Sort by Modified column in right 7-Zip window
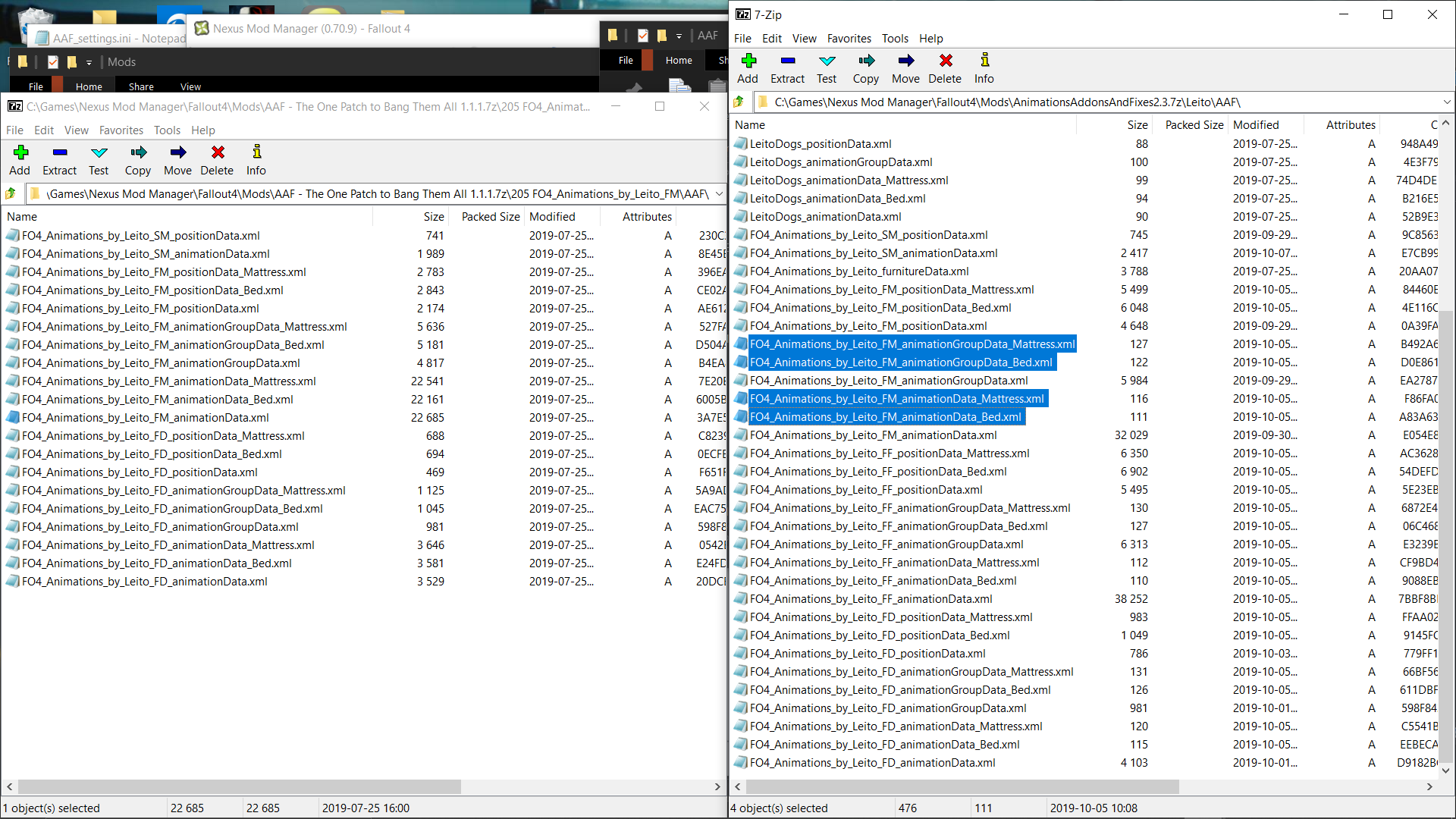This screenshot has width=1456, height=819. [1265, 125]
